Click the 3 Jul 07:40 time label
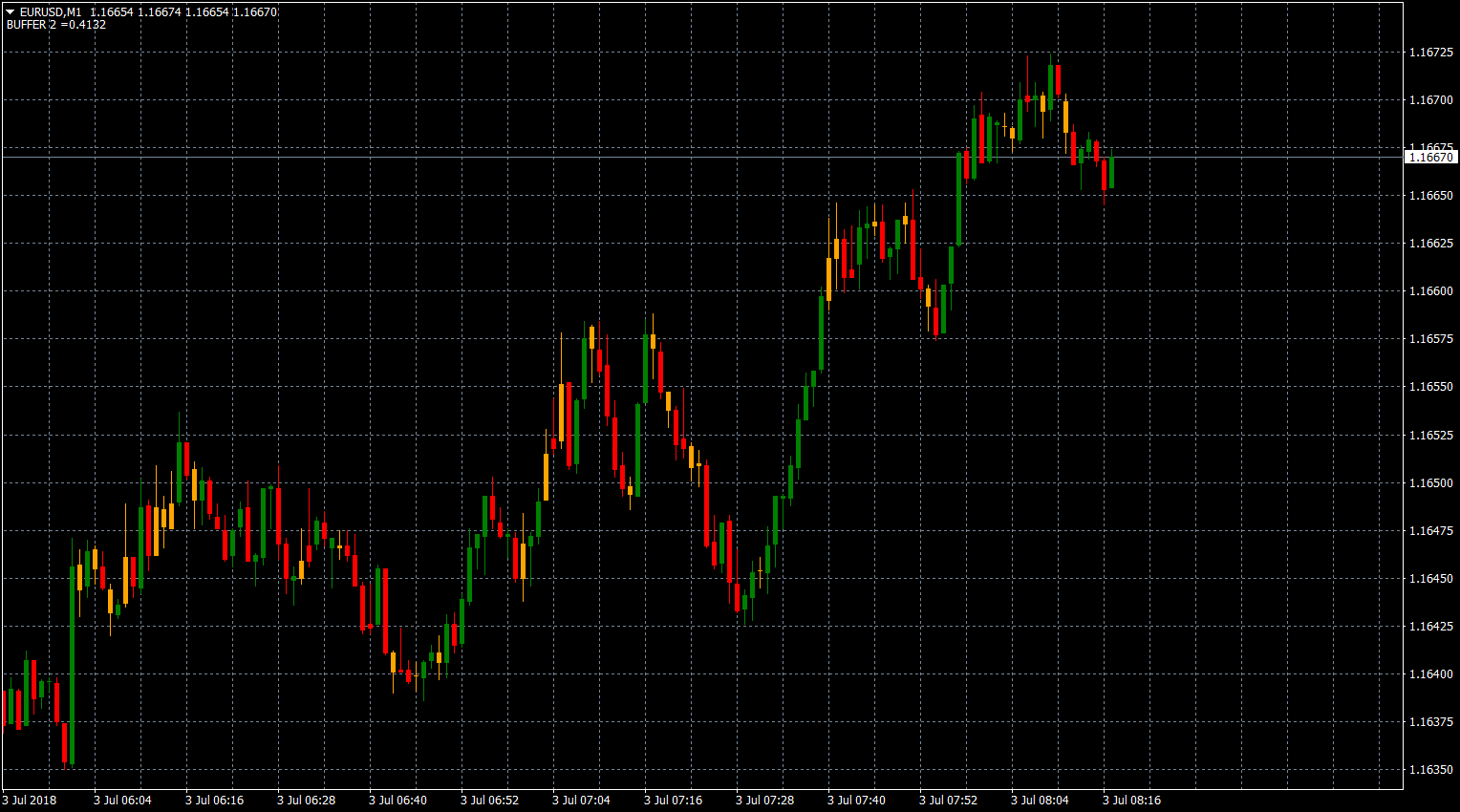Image resolution: width=1460 pixels, height=812 pixels. tap(856, 801)
